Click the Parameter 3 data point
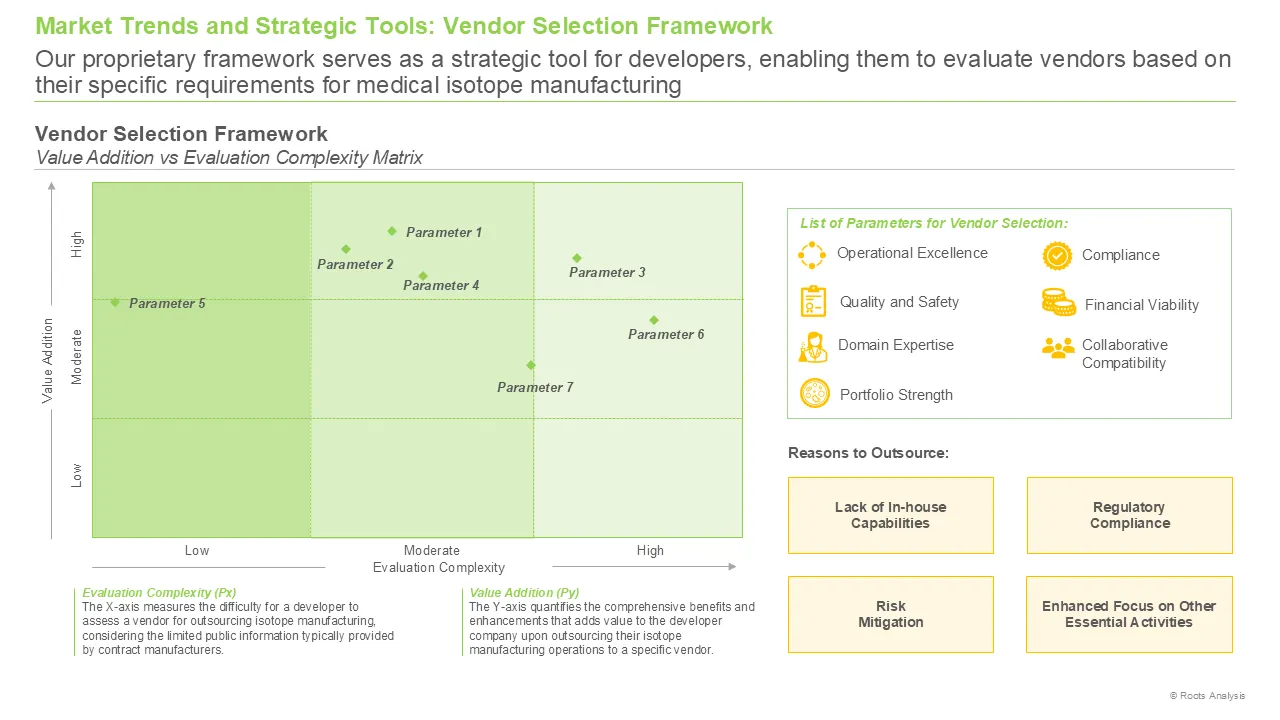The image size is (1280, 720). [x=577, y=258]
